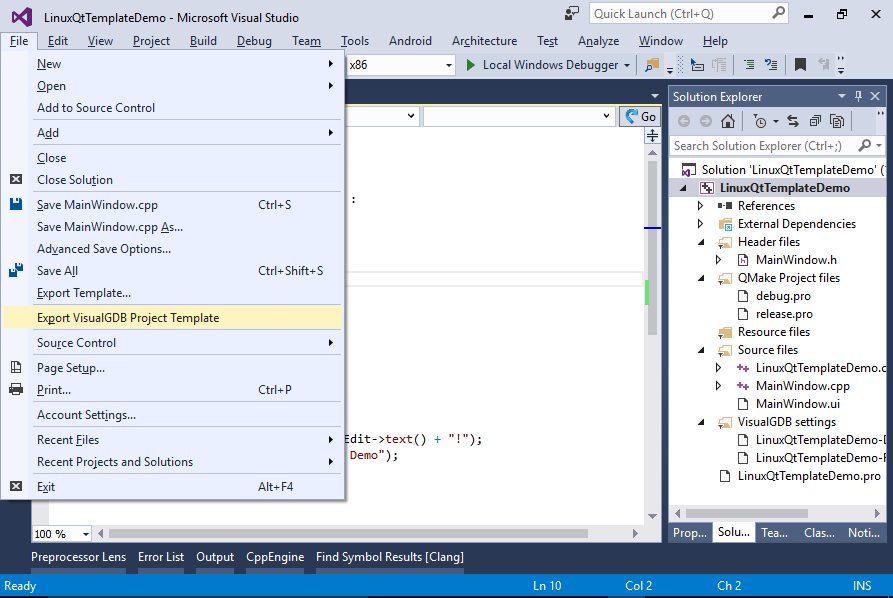
Task: Click the feedback icon beside Quick Launch
Action: click(x=571, y=14)
